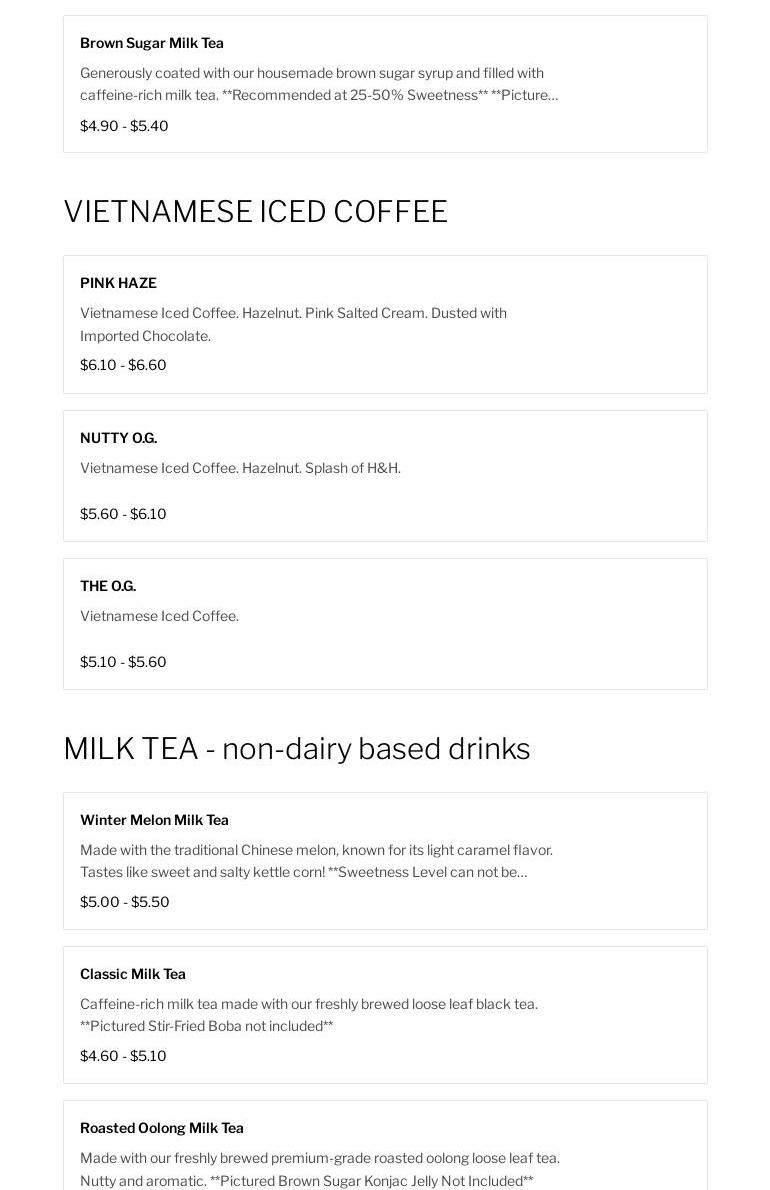Click the VIETNAMESE ICED COFFEE section heading
Screen dimensions: 770x1190
click(255, 212)
